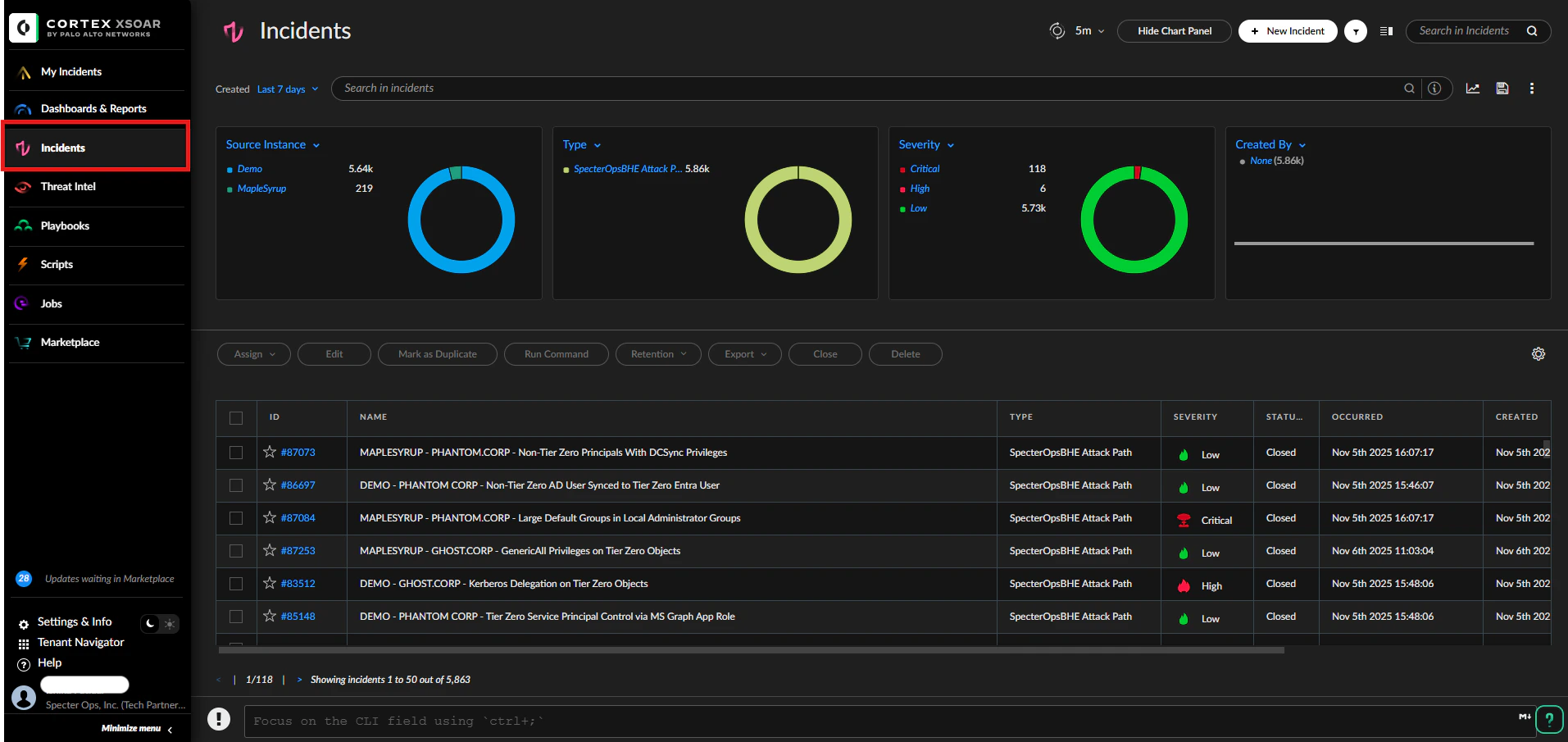This screenshot has width=1568, height=742.
Task: Click the auto-refresh timer icon
Action: 1057,30
